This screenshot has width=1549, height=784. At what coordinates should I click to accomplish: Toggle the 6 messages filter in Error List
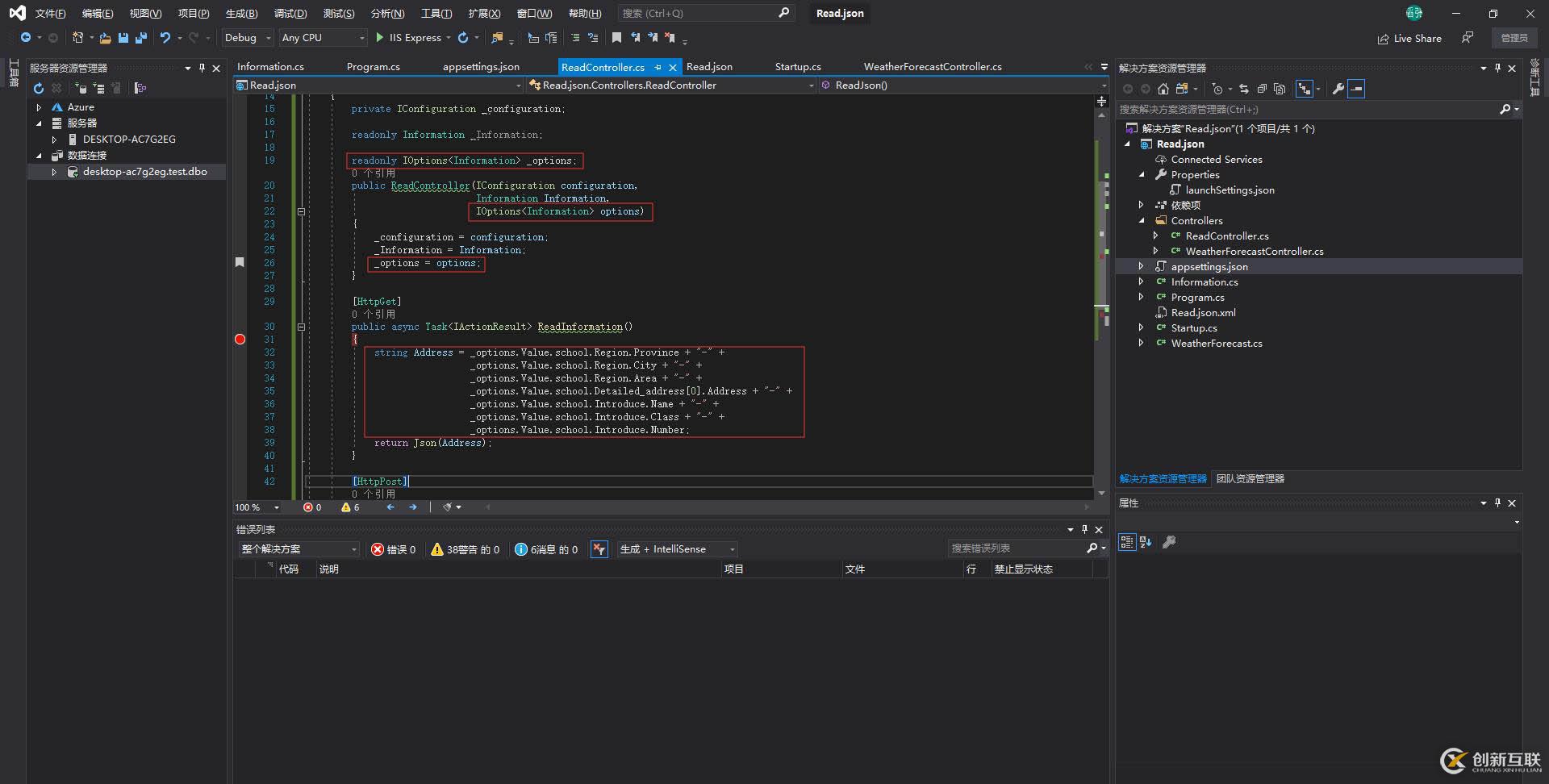[x=546, y=549]
